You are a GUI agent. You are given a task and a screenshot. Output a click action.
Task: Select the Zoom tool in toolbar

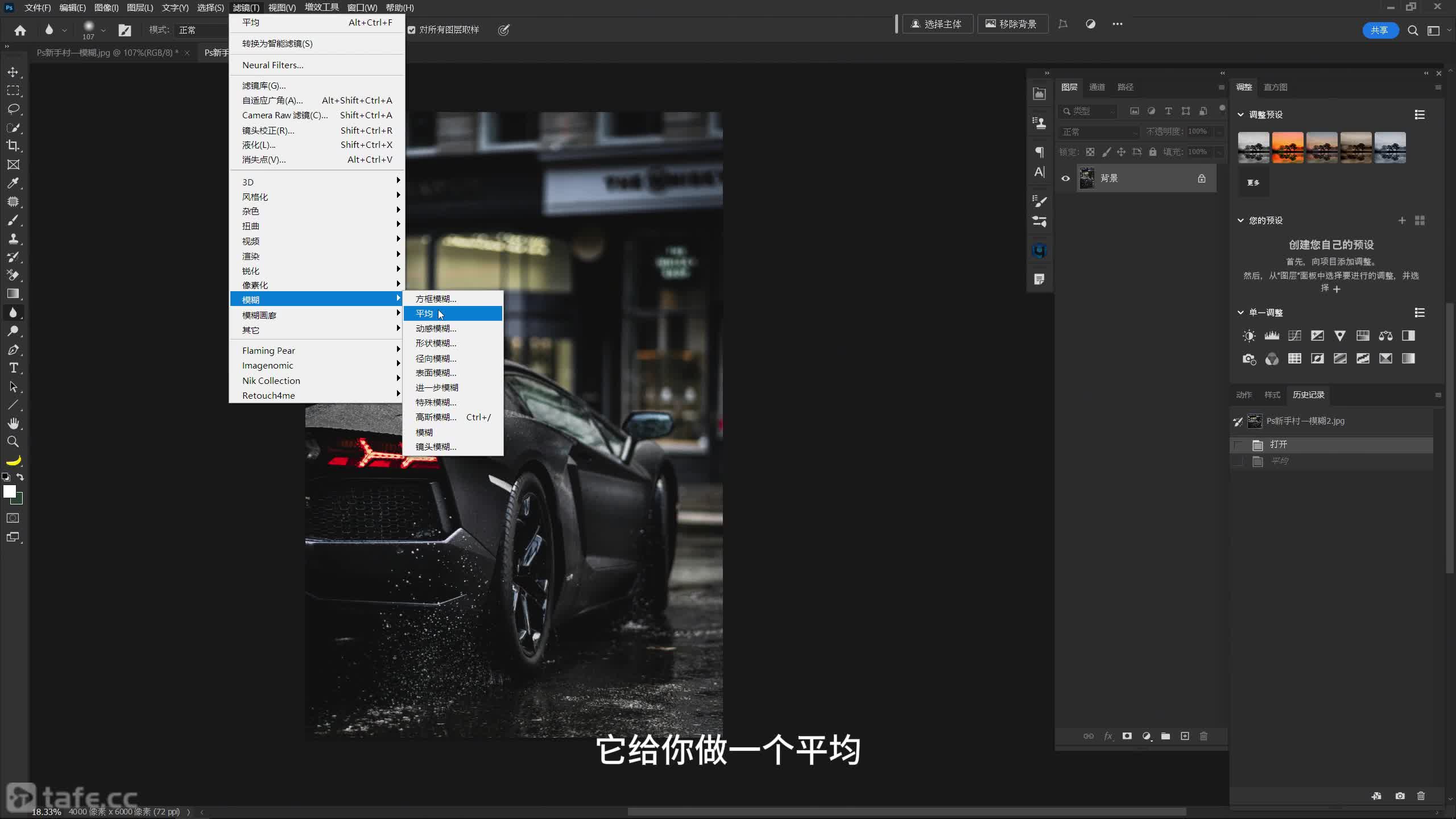(13, 442)
